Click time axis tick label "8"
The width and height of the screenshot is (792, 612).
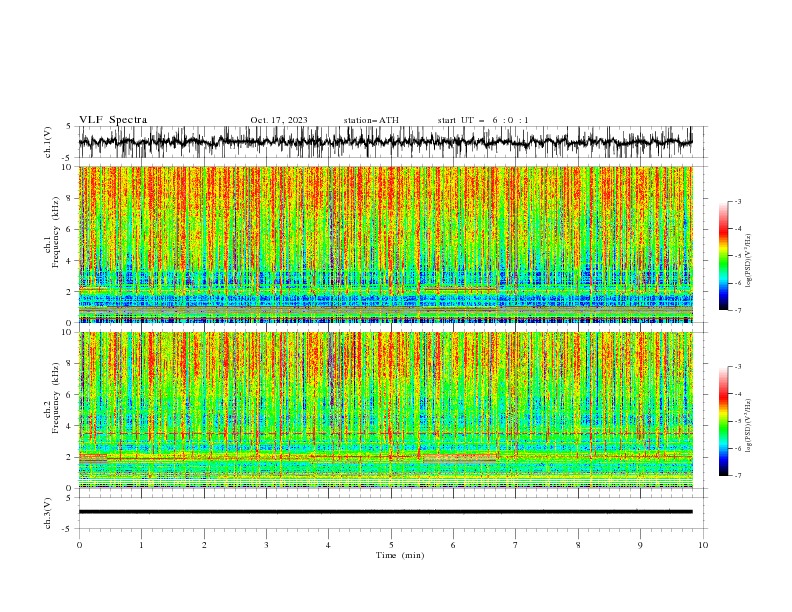click(x=578, y=545)
